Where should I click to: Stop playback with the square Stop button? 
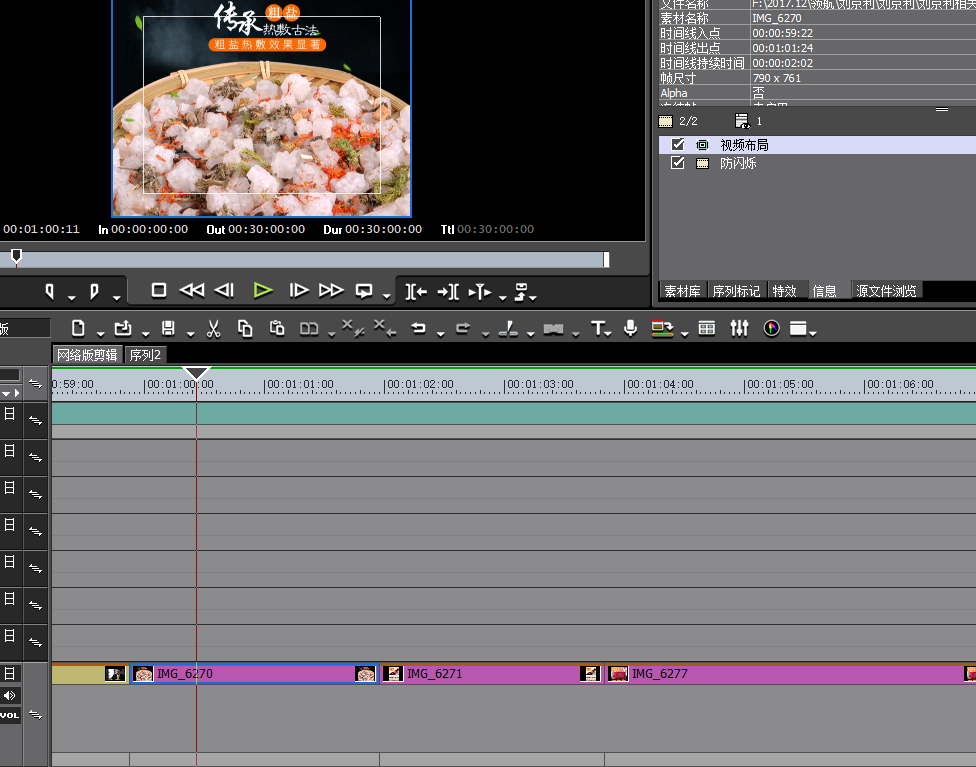[x=159, y=290]
